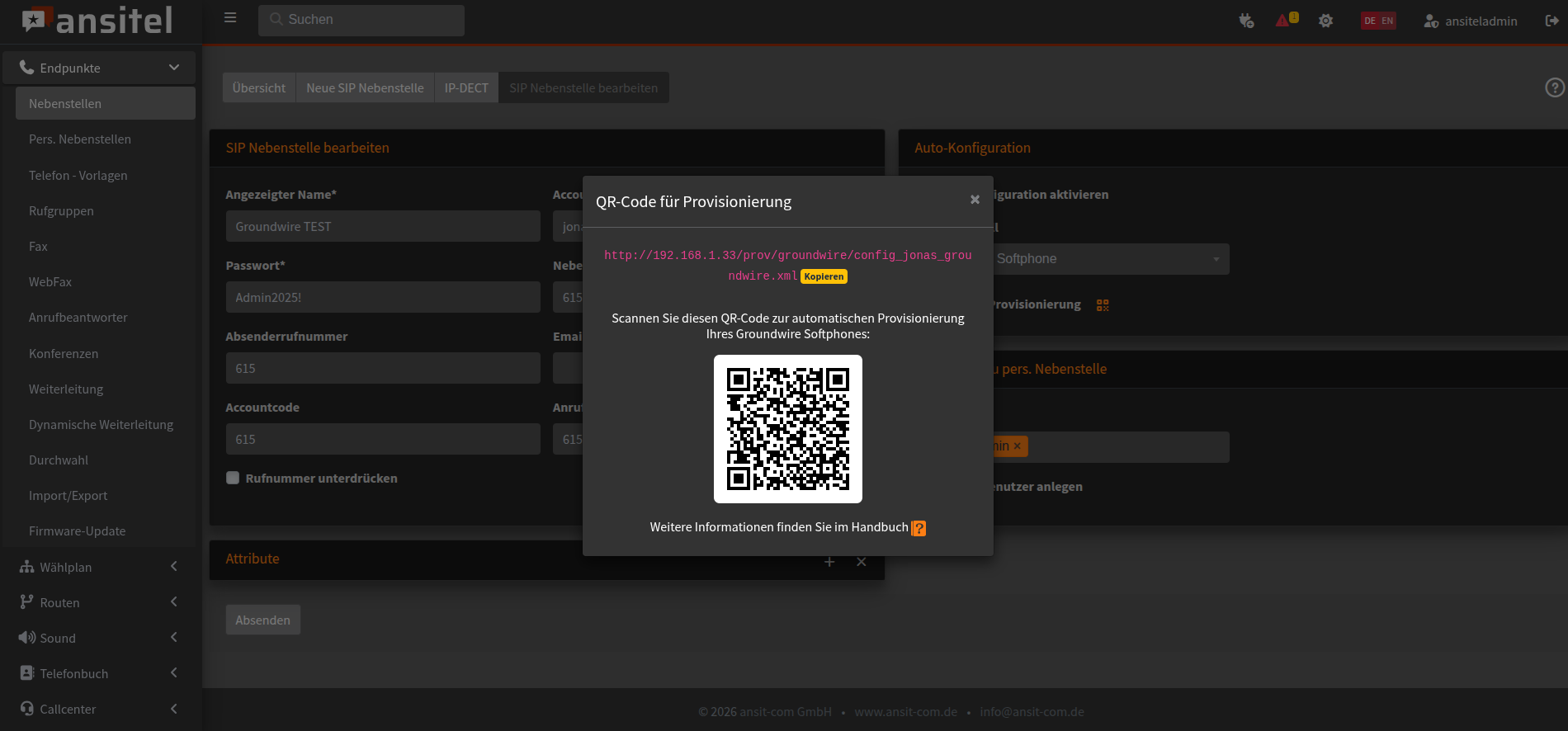Expand the Wählplan sidebar section
Image resolution: width=1568 pixels, height=731 pixels.
click(99, 567)
